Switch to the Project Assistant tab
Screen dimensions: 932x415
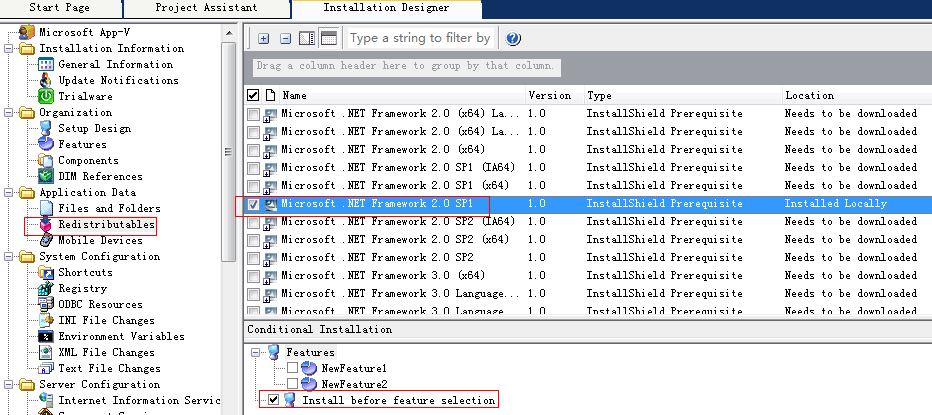point(207,8)
